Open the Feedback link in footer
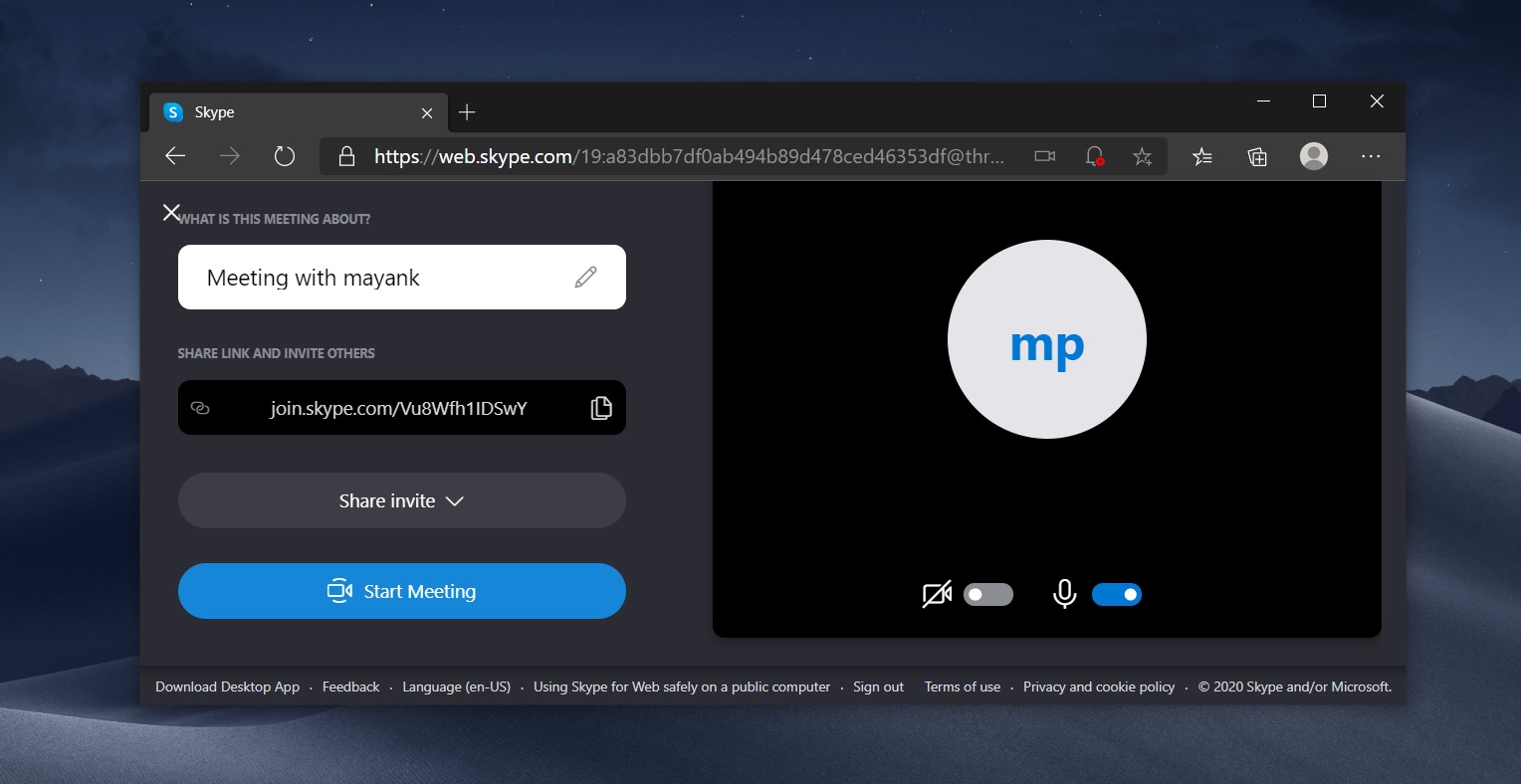 (x=350, y=686)
